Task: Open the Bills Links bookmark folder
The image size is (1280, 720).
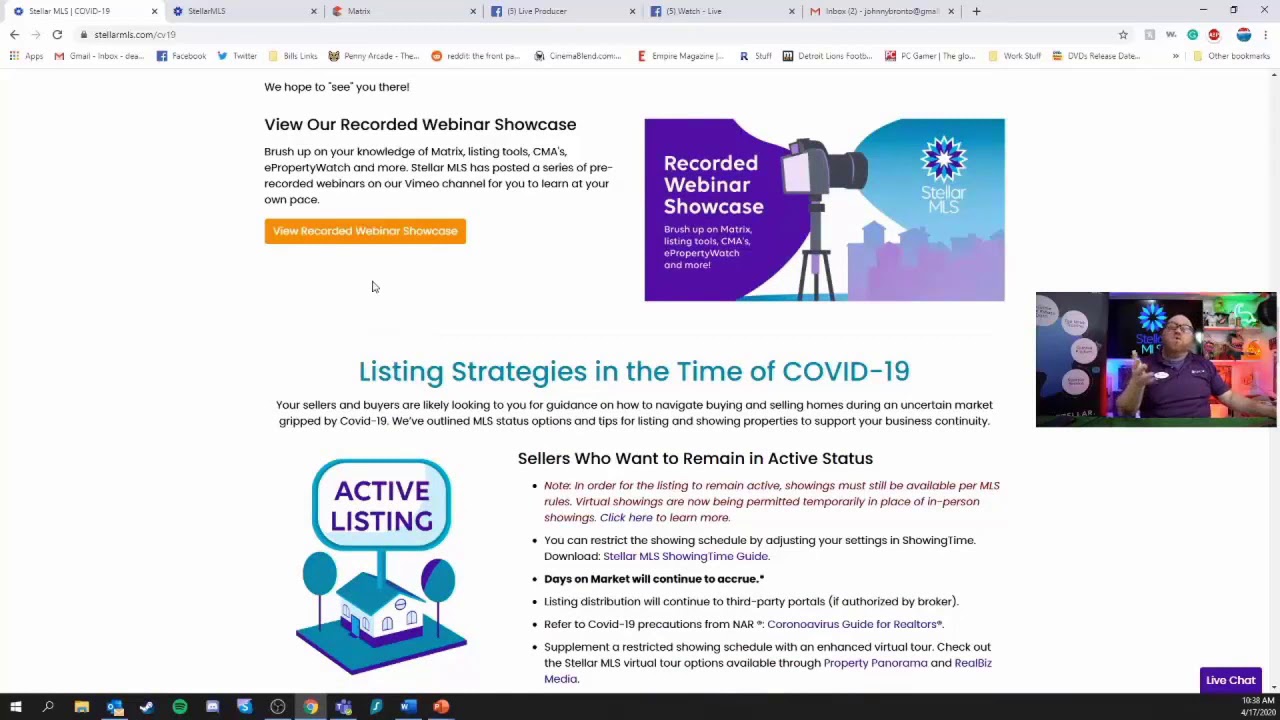Action: pyautogui.click(x=292, y=56)
